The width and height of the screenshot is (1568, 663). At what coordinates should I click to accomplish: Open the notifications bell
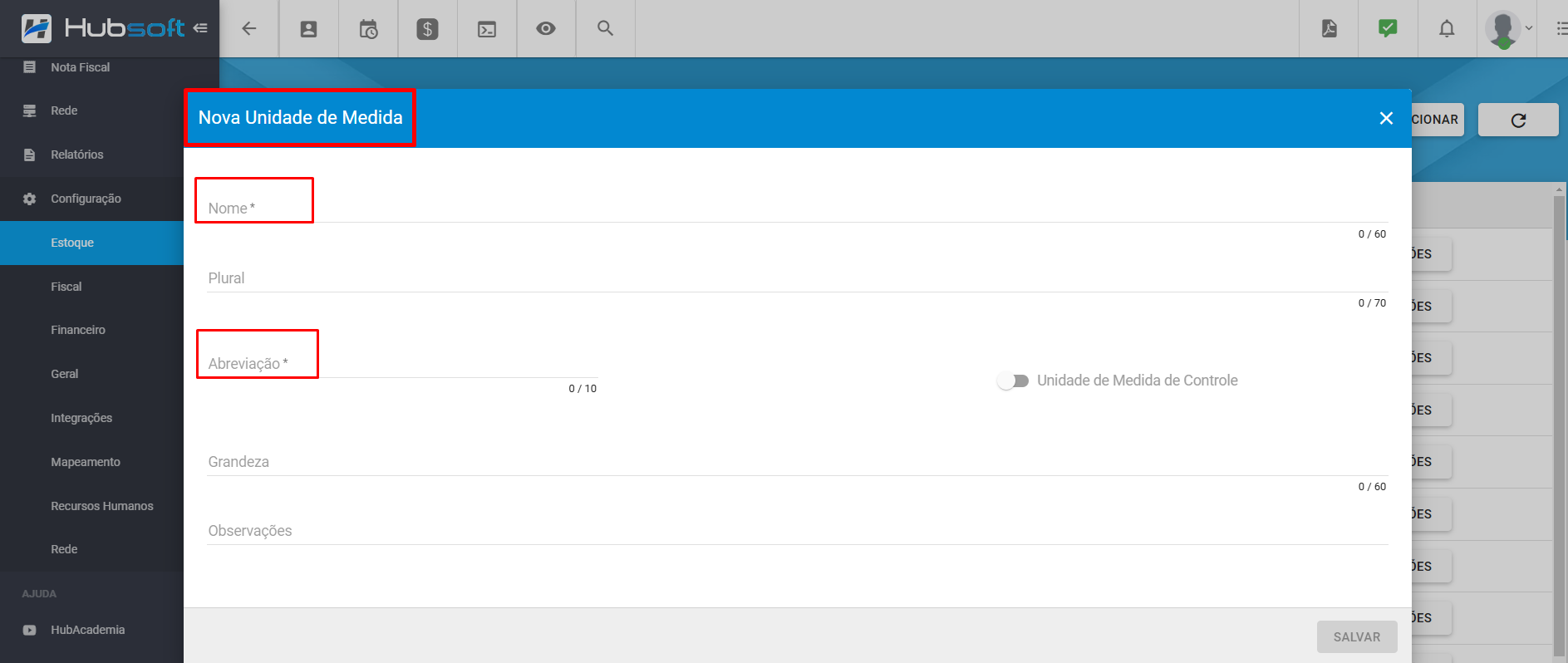(1447, 28)
